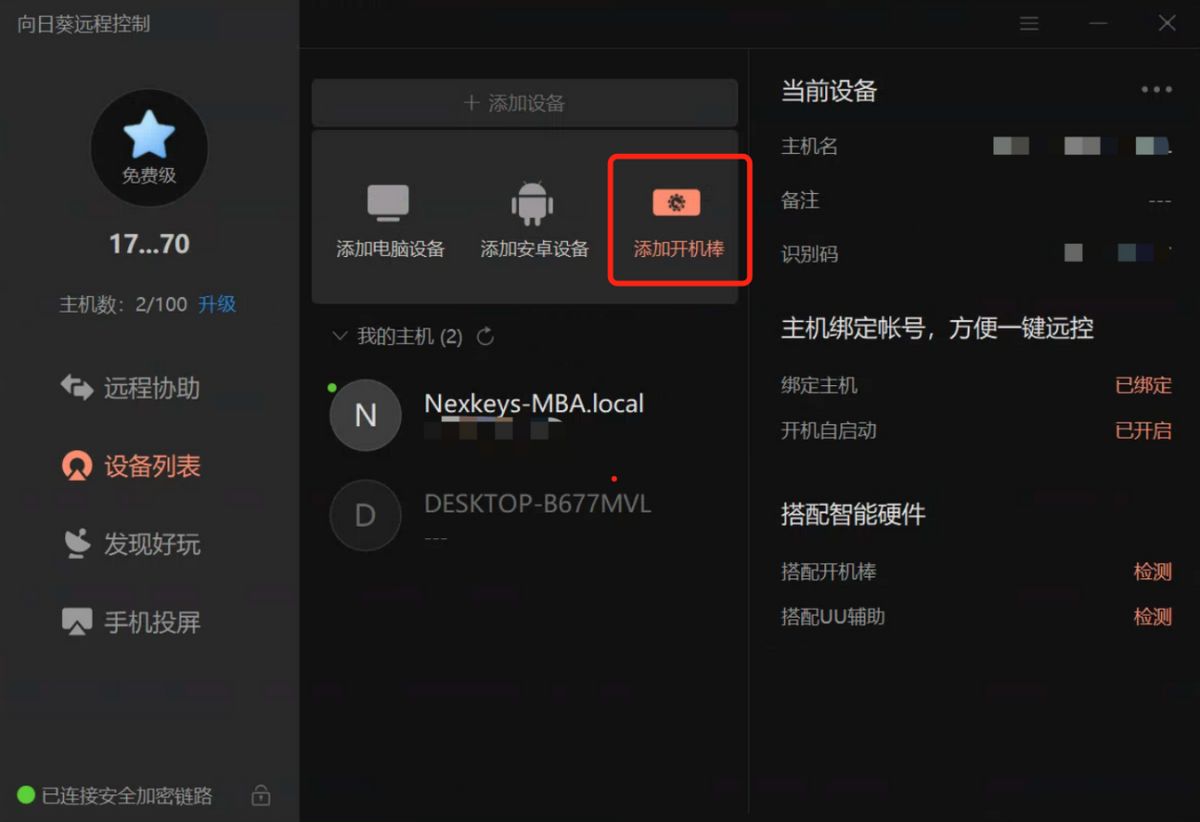Click 检测 next to 搭配开机棒

click(x=1152, y=572)
